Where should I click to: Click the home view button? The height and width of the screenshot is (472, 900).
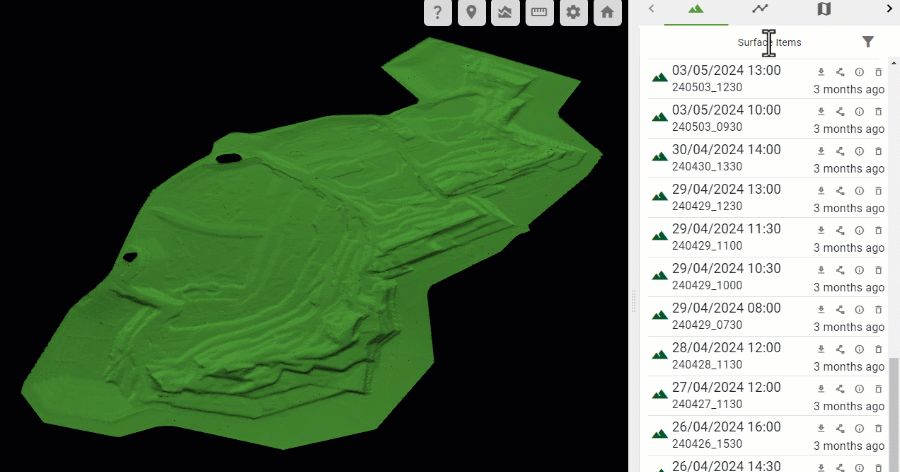tap(607, 12)
